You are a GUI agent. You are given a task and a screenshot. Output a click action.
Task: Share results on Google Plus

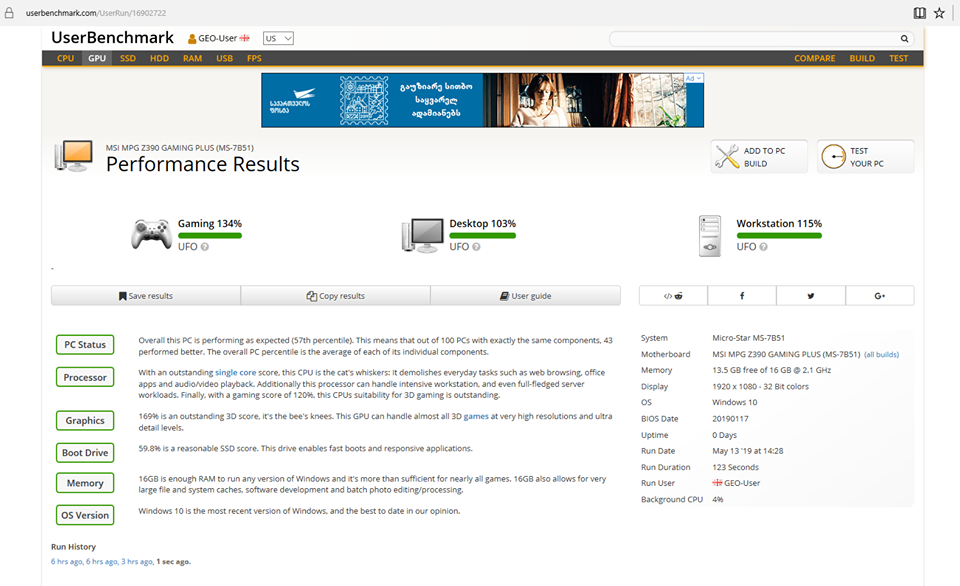pos(880,296)
